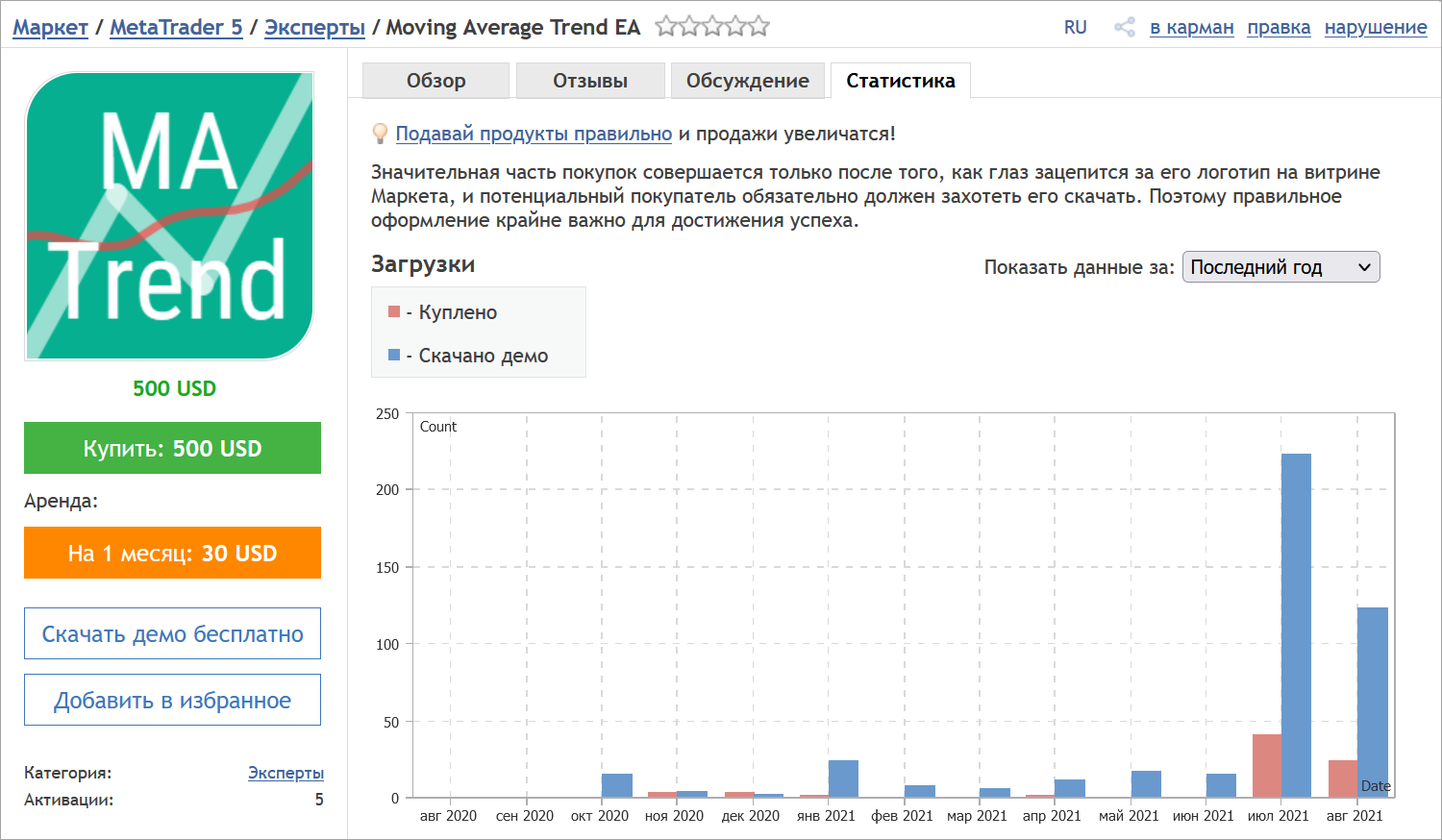
Task: Click the blue окт 2020 demo bar
Action: pos(617,785)
